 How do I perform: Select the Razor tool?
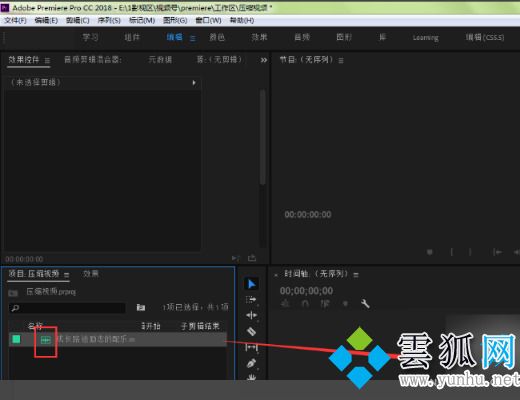[251, 331]
